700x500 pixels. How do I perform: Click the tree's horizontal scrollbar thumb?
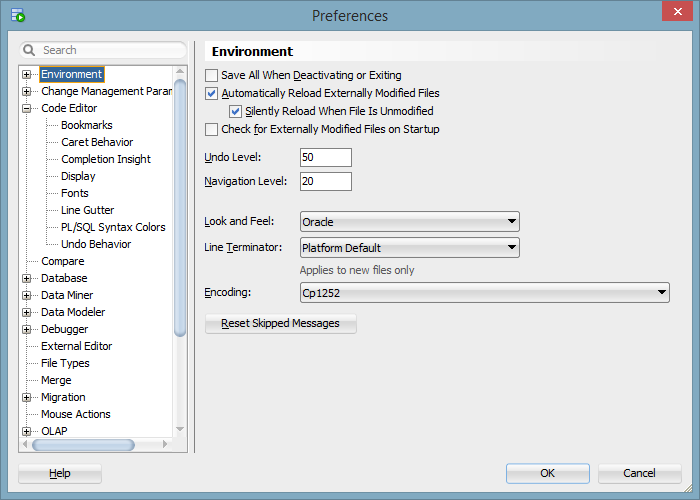pyautogui.click(x=84, y=445)
